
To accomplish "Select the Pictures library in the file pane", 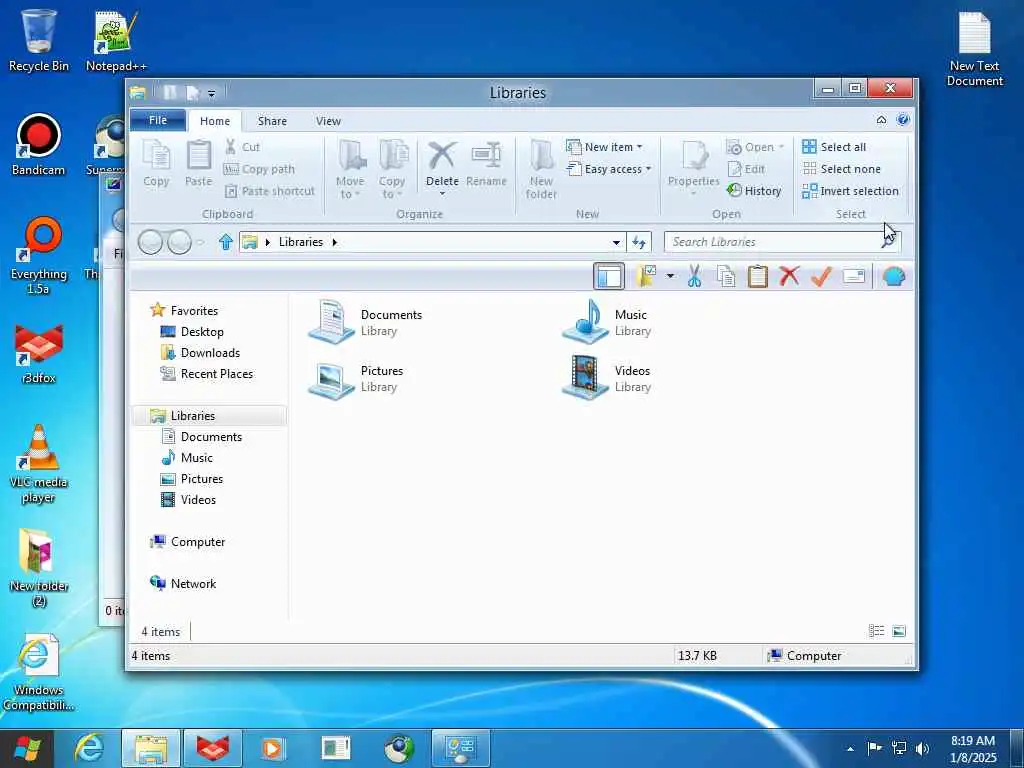I will [356, 378].
